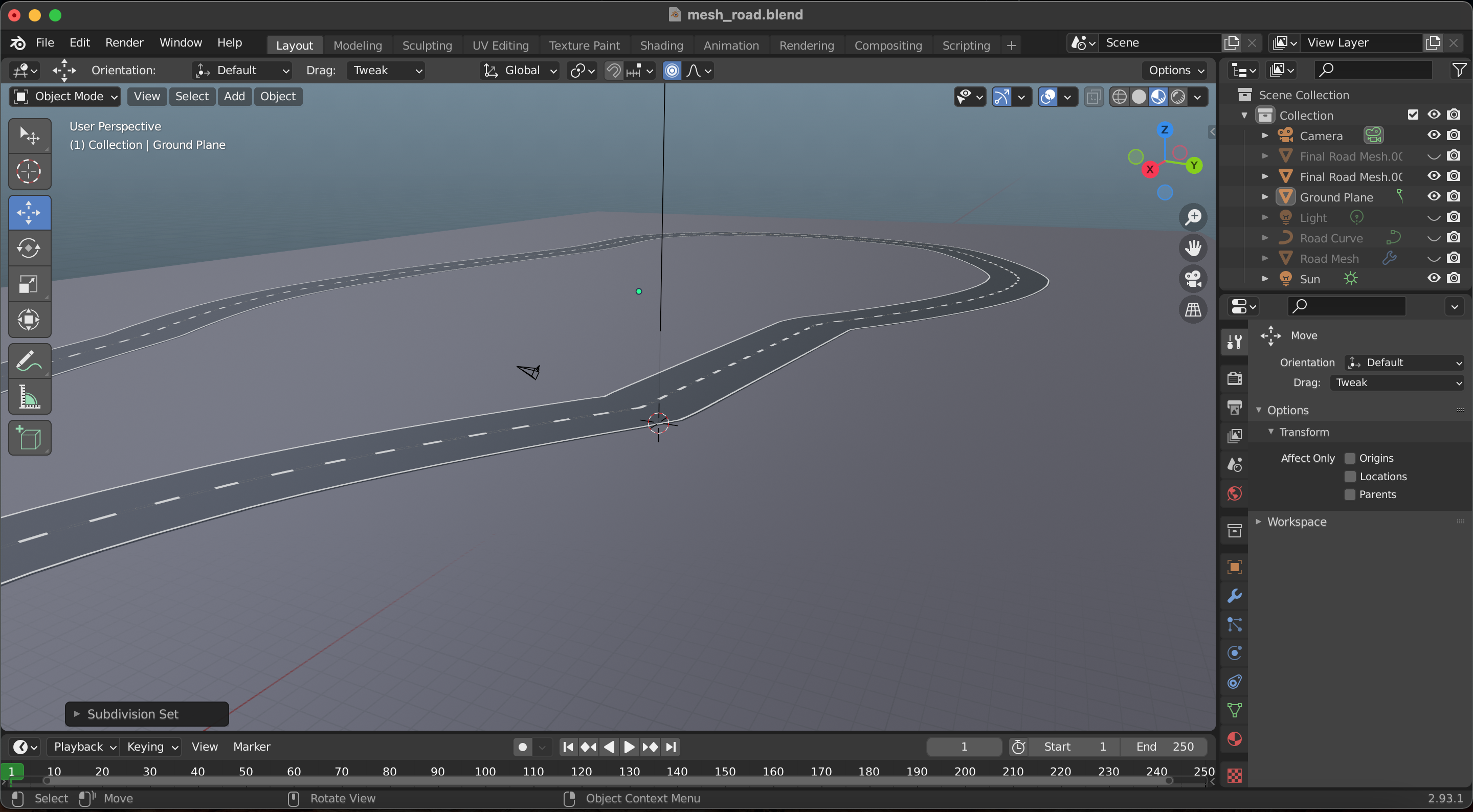Select the Move tool in toolbar

[28, 211]
